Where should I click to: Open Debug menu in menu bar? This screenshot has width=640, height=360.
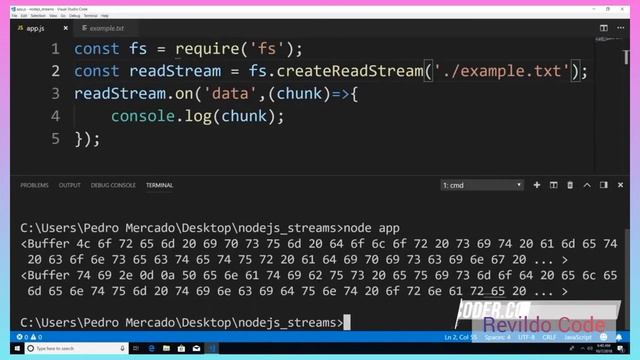pyautogui.click(x=75, y=16)
